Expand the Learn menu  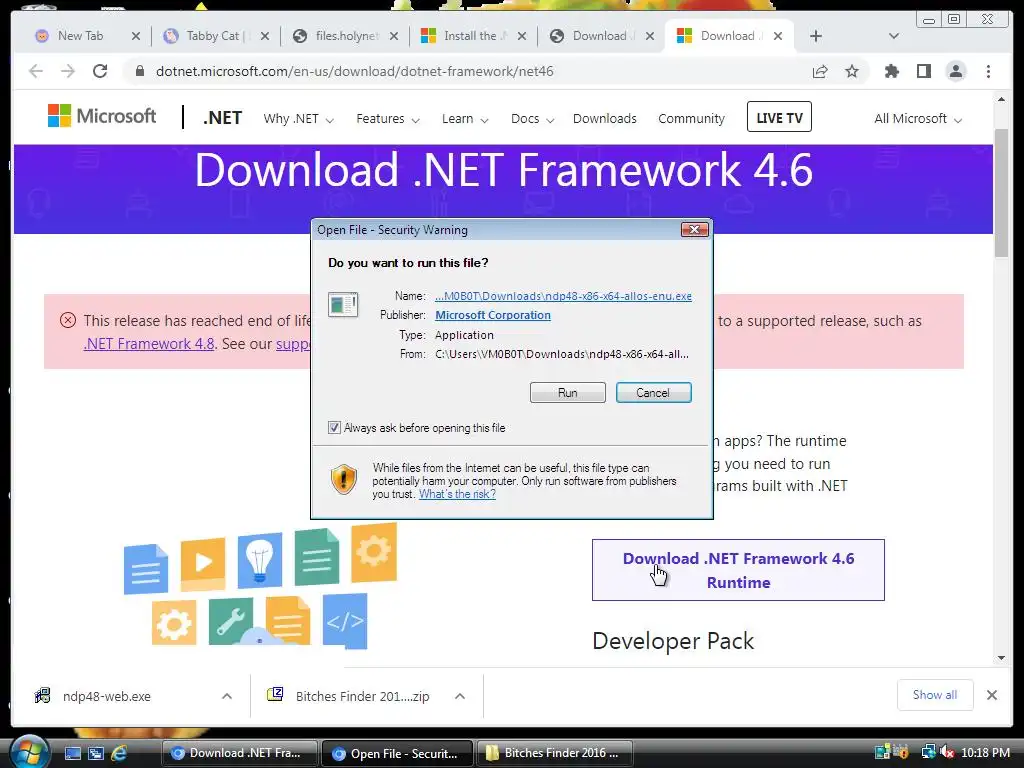[x=465, y=119]
